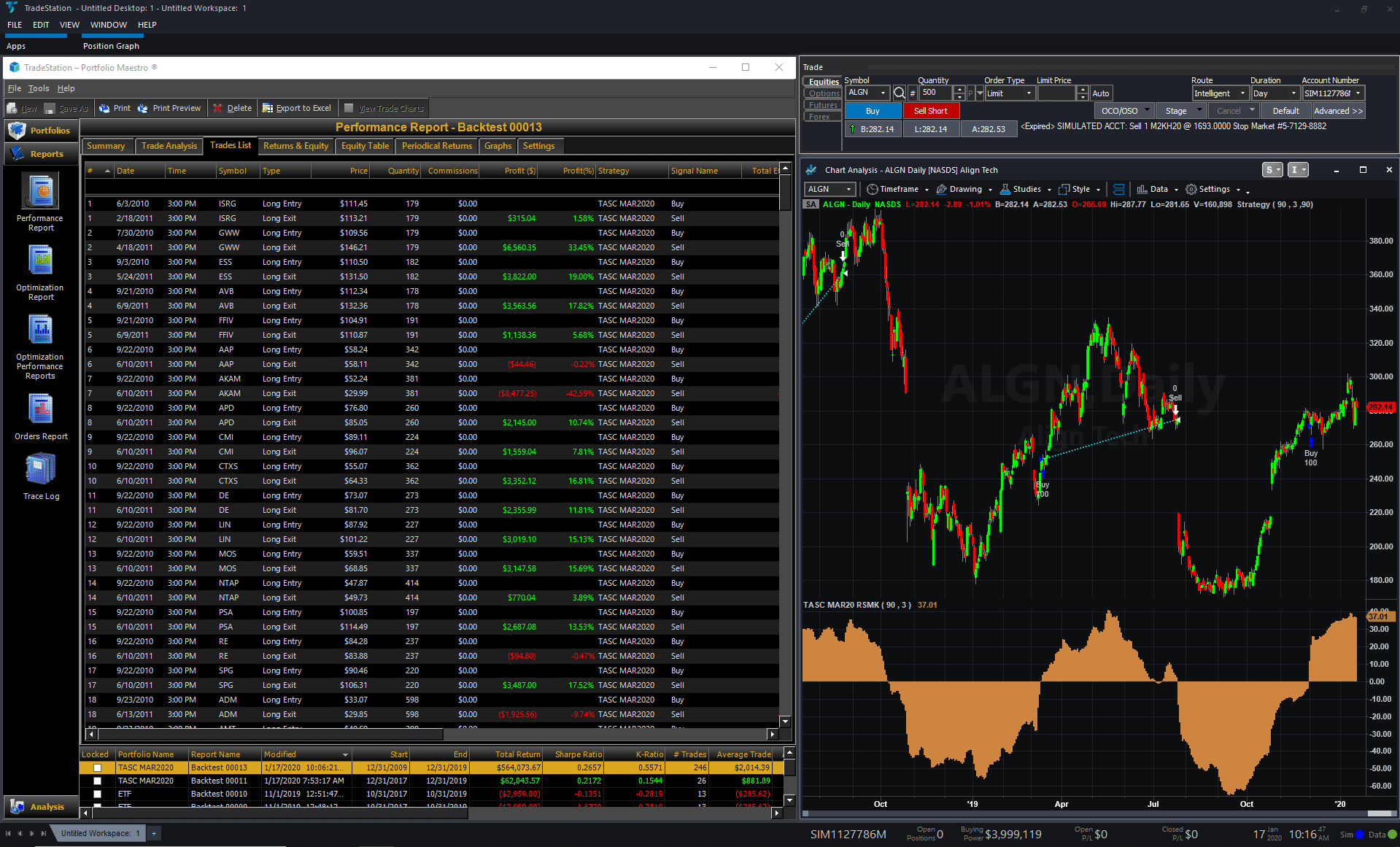Click the Drawing pen icon in the chart toolbar
The image size is (1400, 847).
click(x=941, y=189)
